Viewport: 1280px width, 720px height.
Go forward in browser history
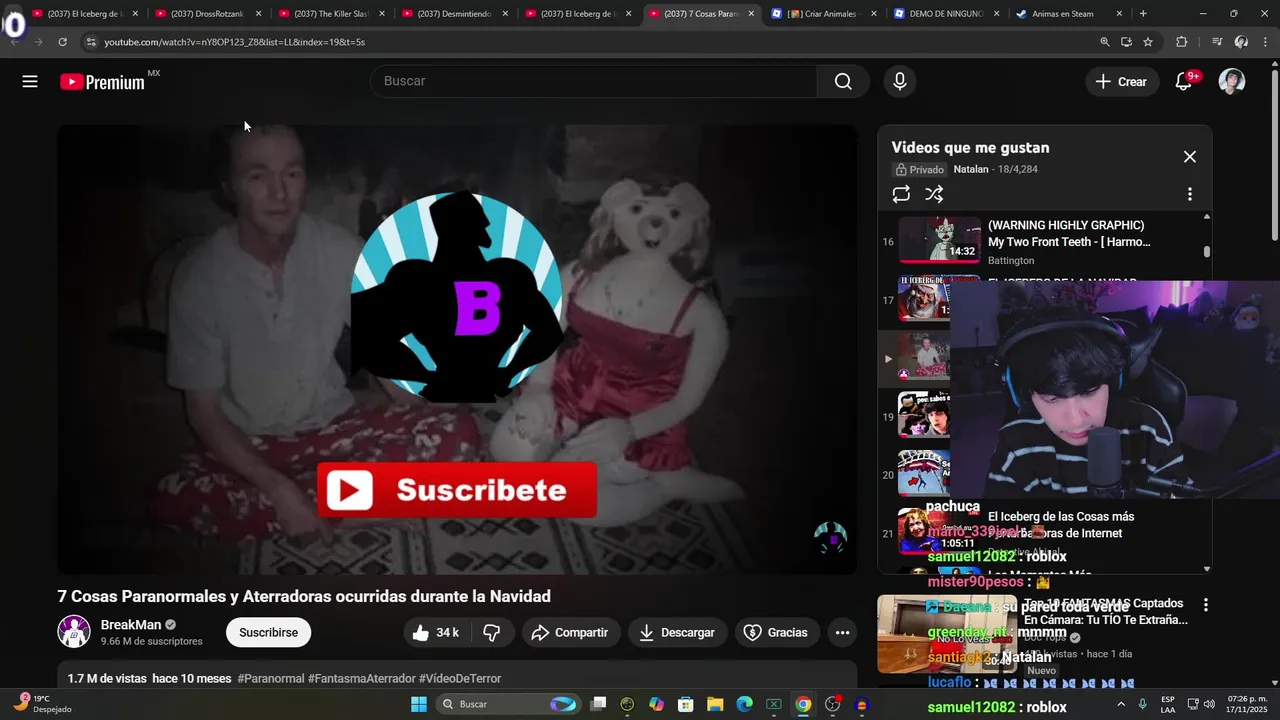38,42
